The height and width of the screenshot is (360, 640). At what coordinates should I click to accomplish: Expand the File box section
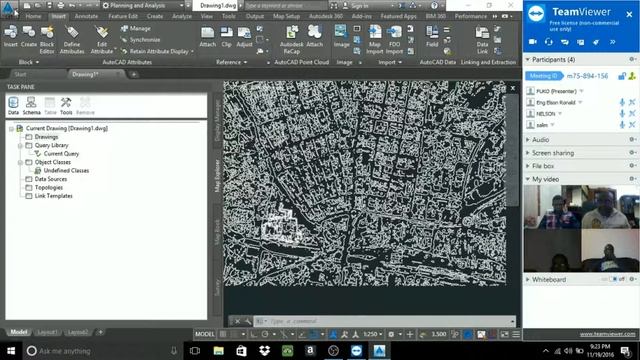click(527, 166)
